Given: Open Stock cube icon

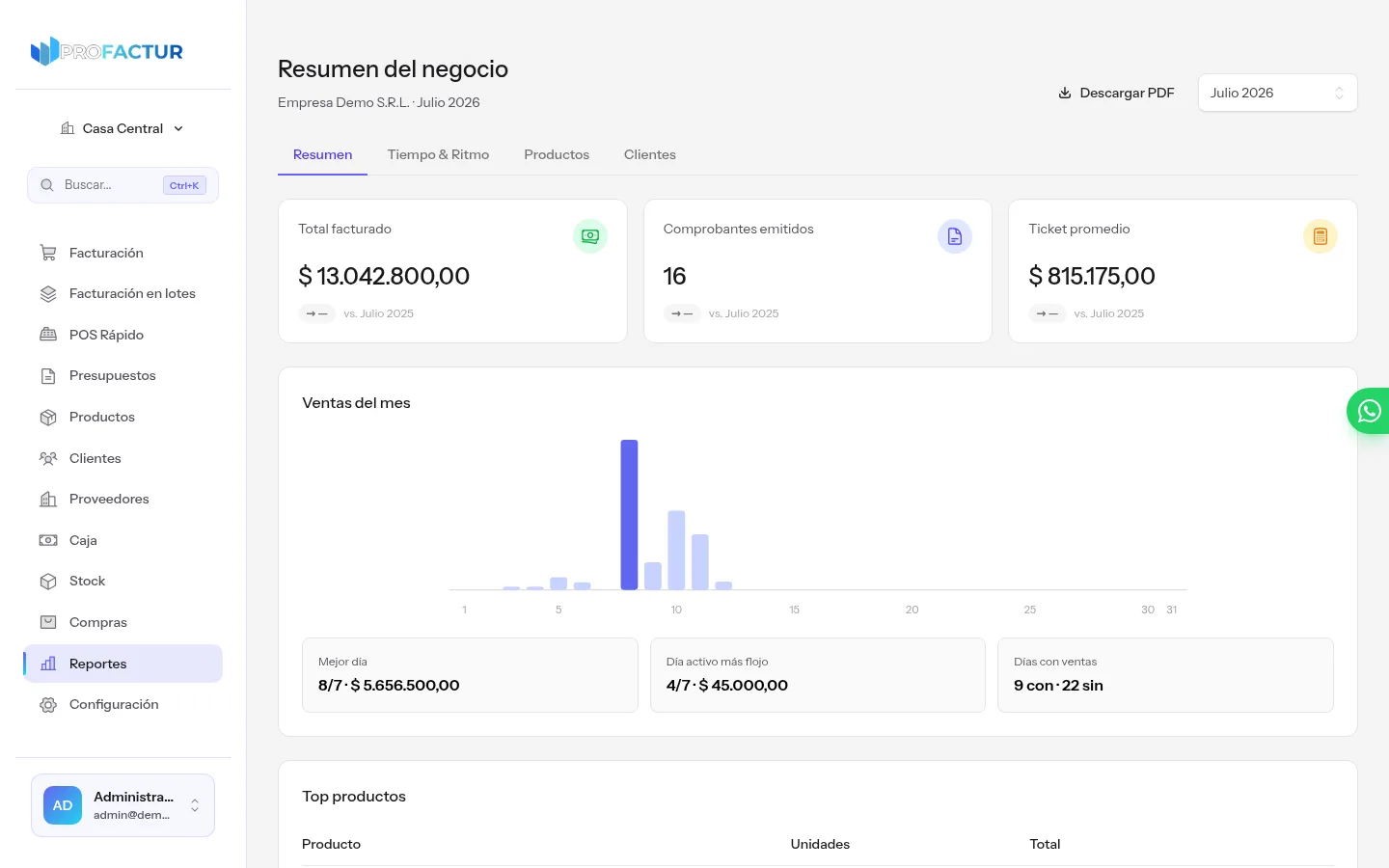Looking at the screenshot, I should [48, 582].
